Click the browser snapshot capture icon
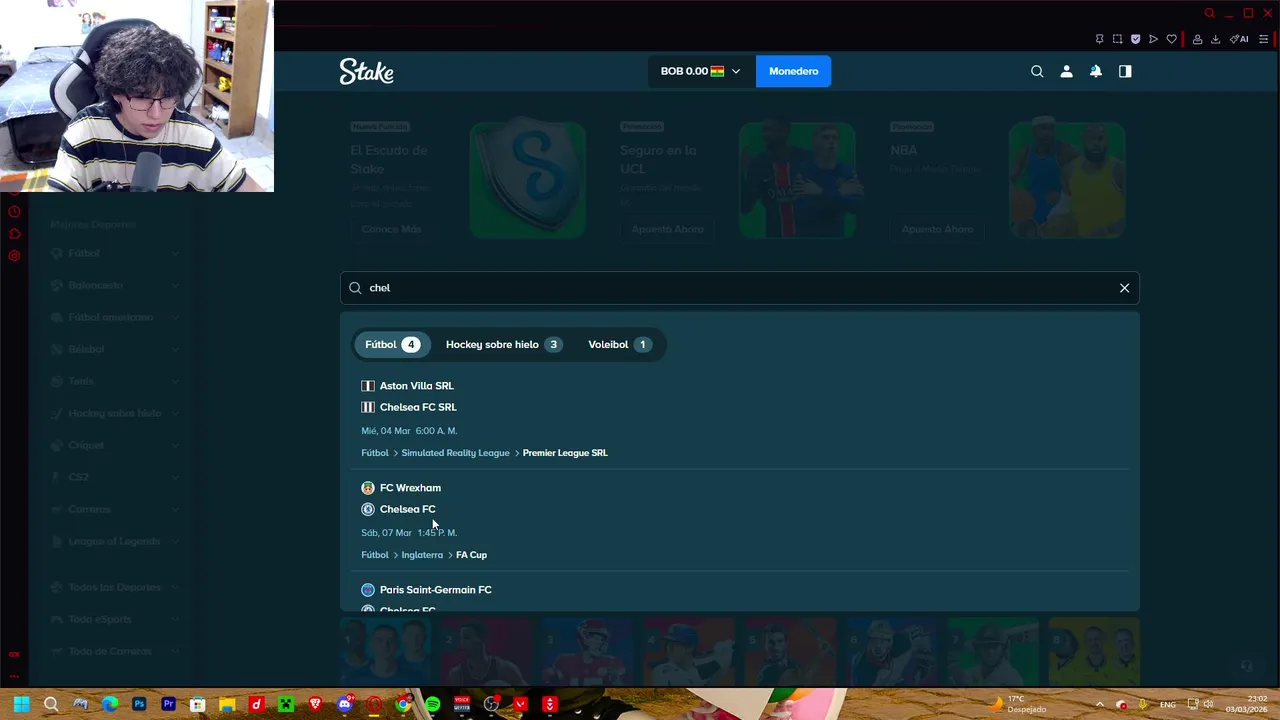Viewport: 1280px width, 720px height. coord(1117,39)
